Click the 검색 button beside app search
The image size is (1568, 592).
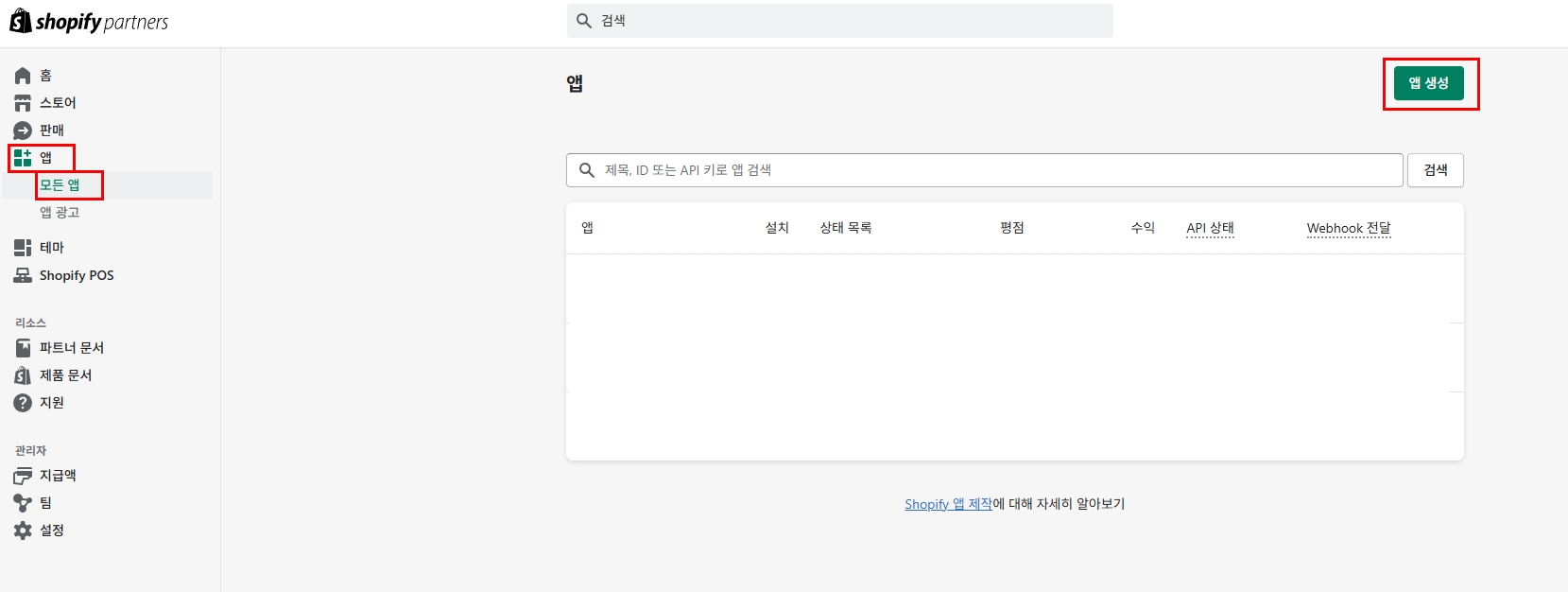pyautogui.click(x=1435, y=170)
